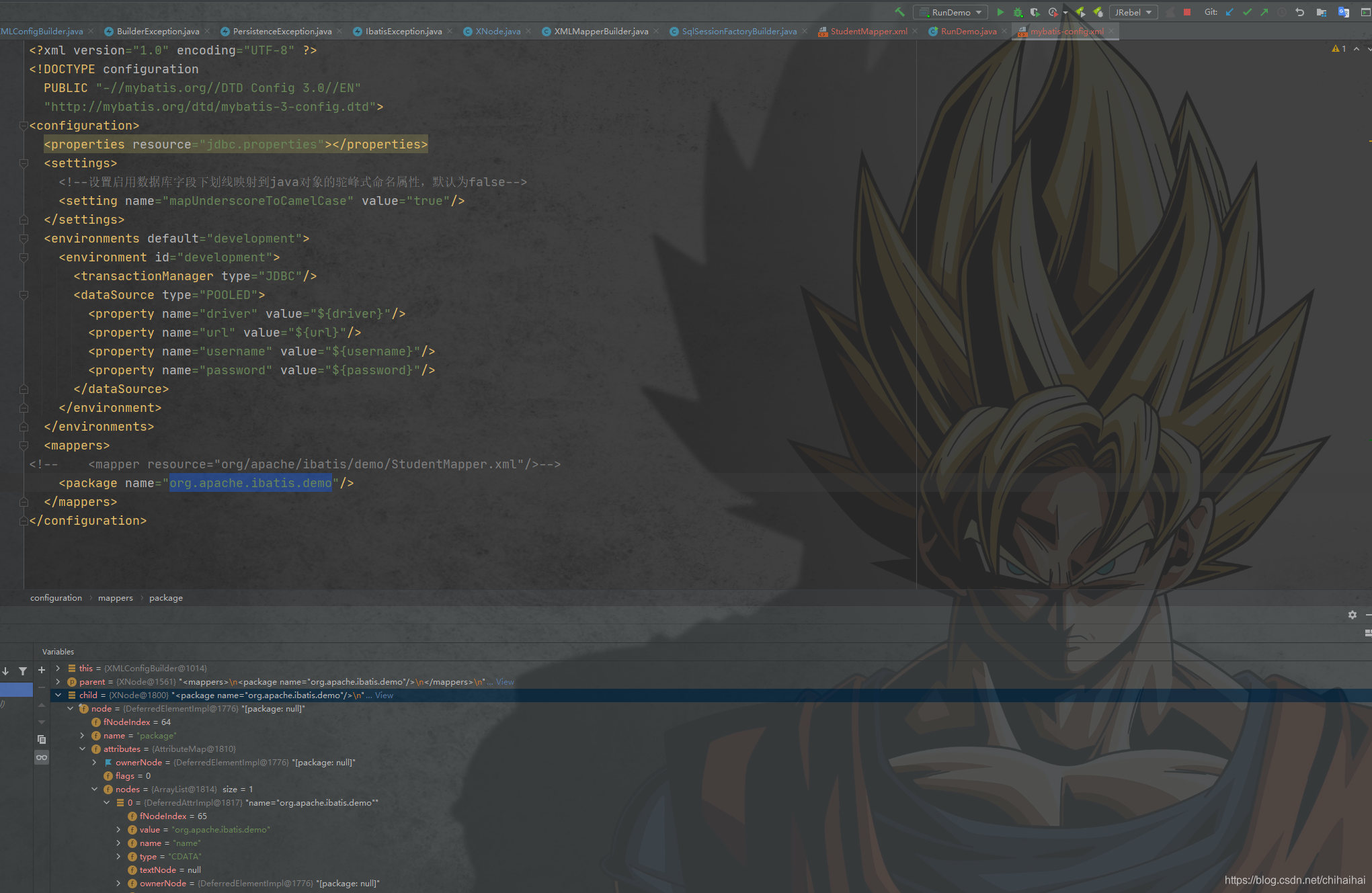
Task: Run with coverage using the shield icon
Action: (1035, 12)
